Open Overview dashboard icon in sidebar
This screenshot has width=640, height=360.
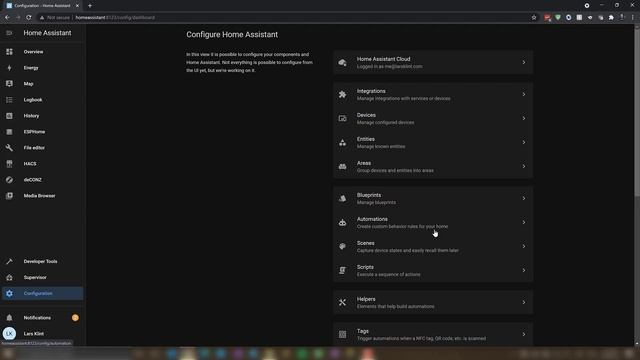click(x=9, y=52)
